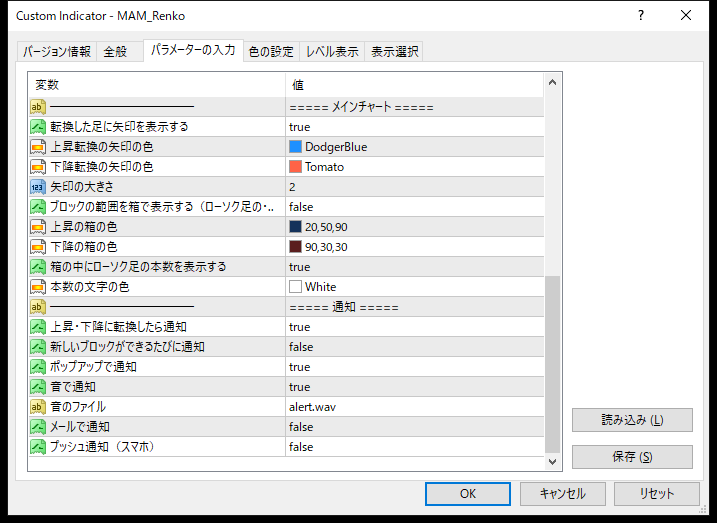The height and width of the screenshot is (523, 717).
Task: Click the bool icon for 音で通知
Action: (38, 387)
